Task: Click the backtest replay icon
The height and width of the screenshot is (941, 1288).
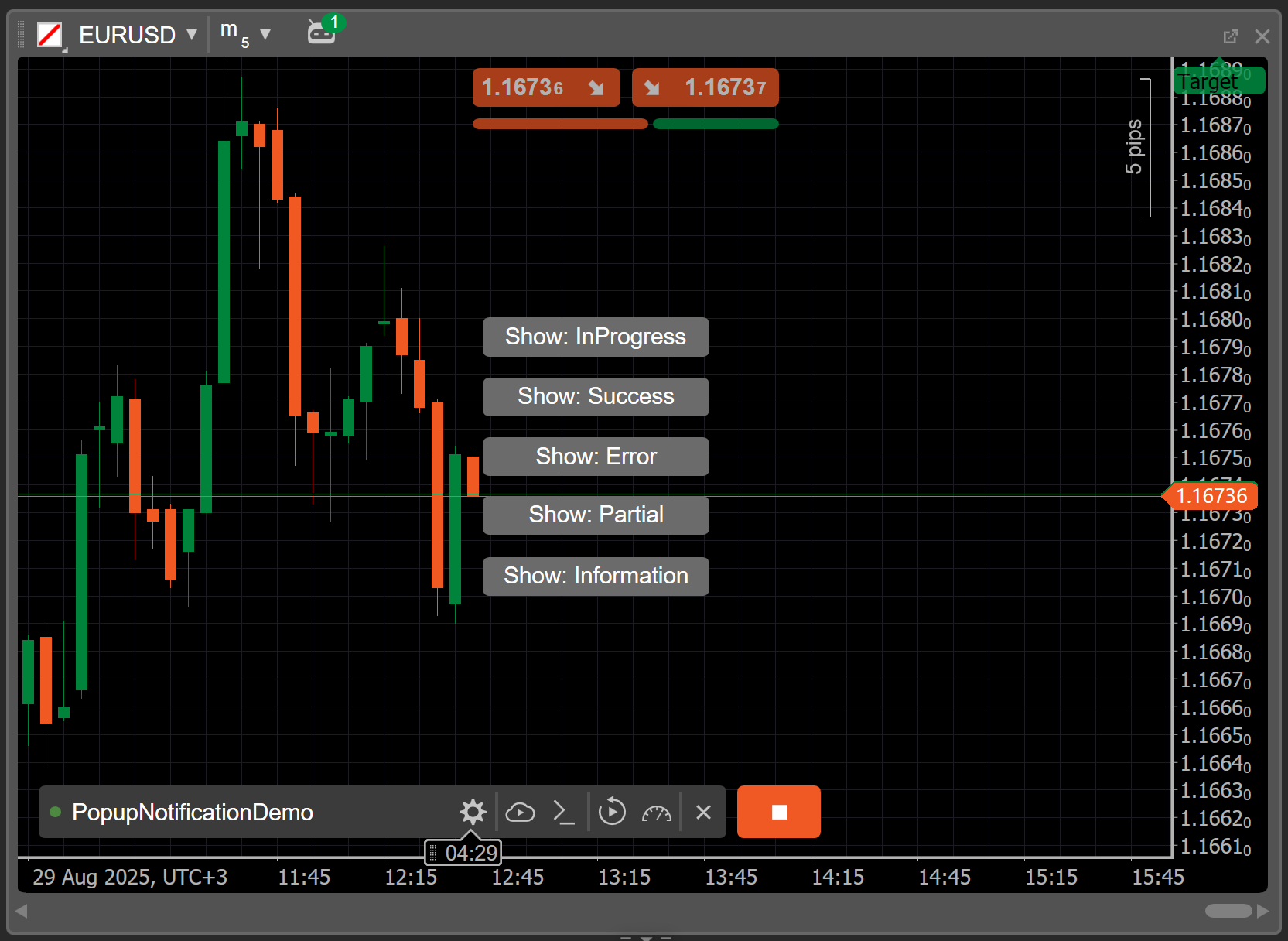Action: click(x=612, y=812)
